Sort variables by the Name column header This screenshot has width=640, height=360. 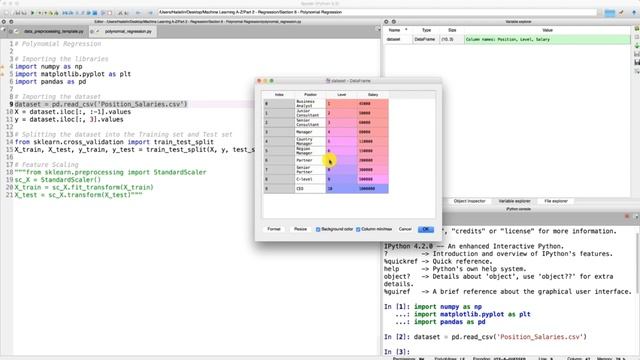click(x=397, y=30)
